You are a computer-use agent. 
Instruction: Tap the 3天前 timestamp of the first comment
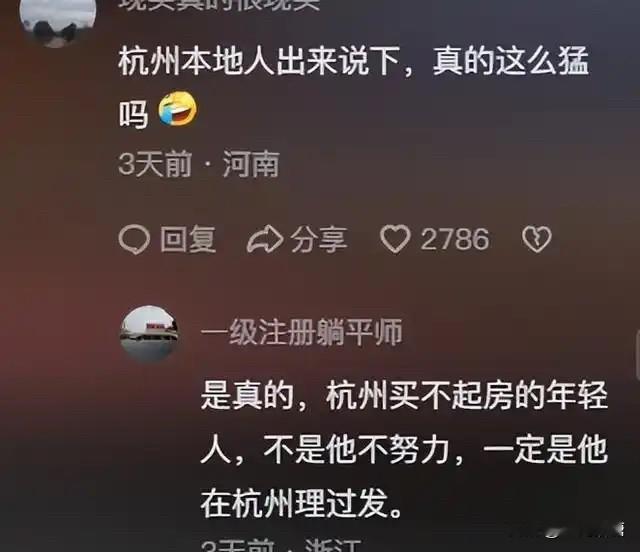pyautogui.click(x=155, y=165)
